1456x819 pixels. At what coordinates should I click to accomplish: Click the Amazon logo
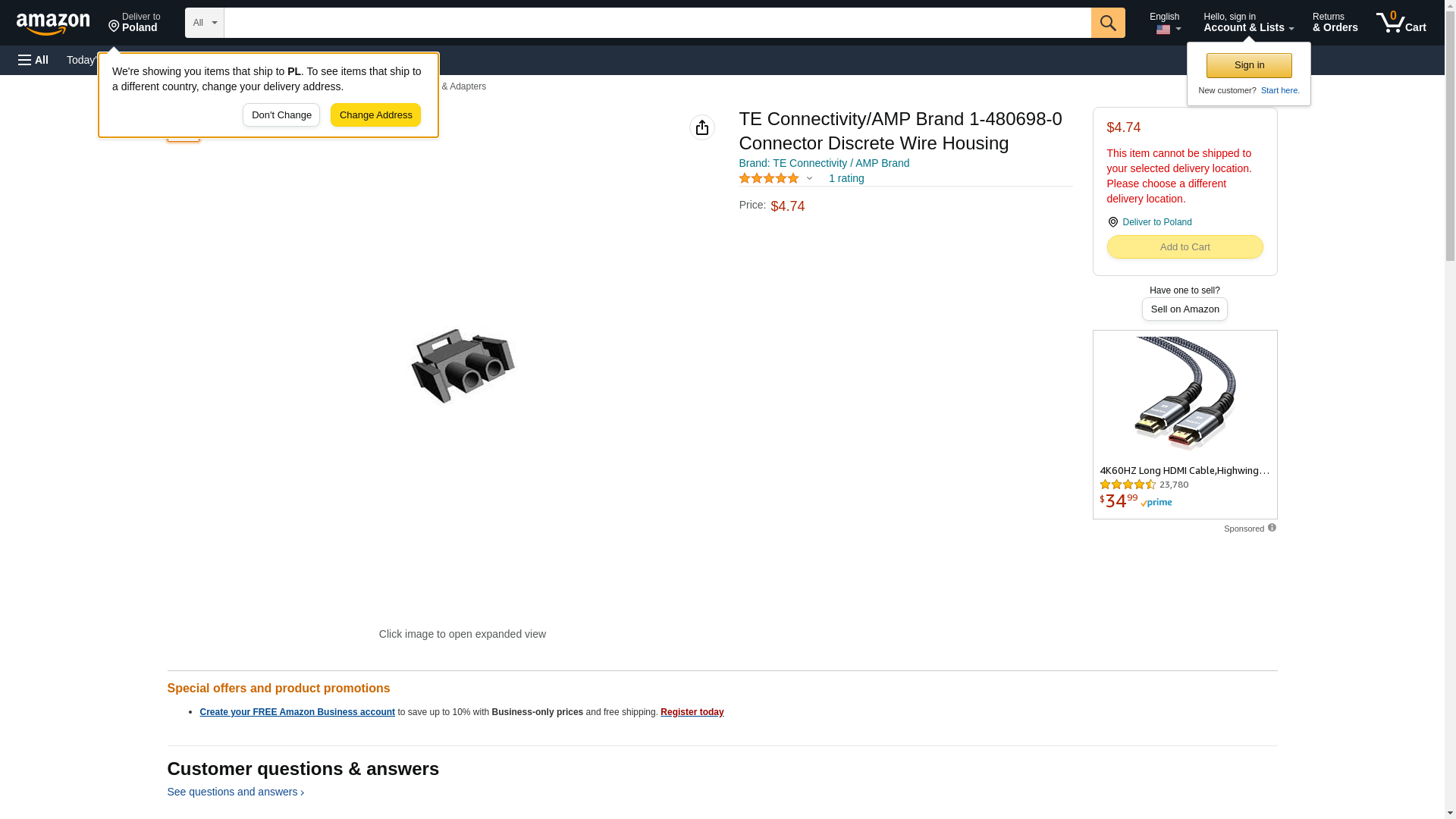click(53, 24)
